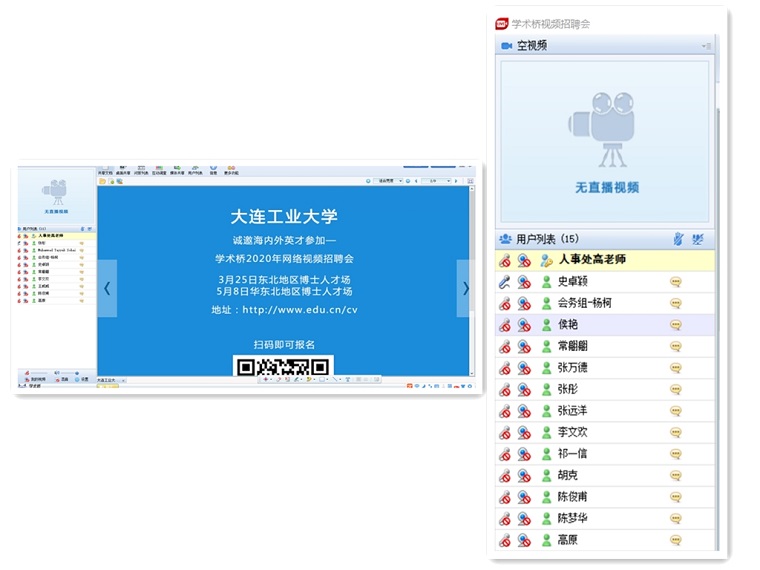Toggle disabled camera for 李文欢
The image size is (760, 570).
[x=524, y=432]
